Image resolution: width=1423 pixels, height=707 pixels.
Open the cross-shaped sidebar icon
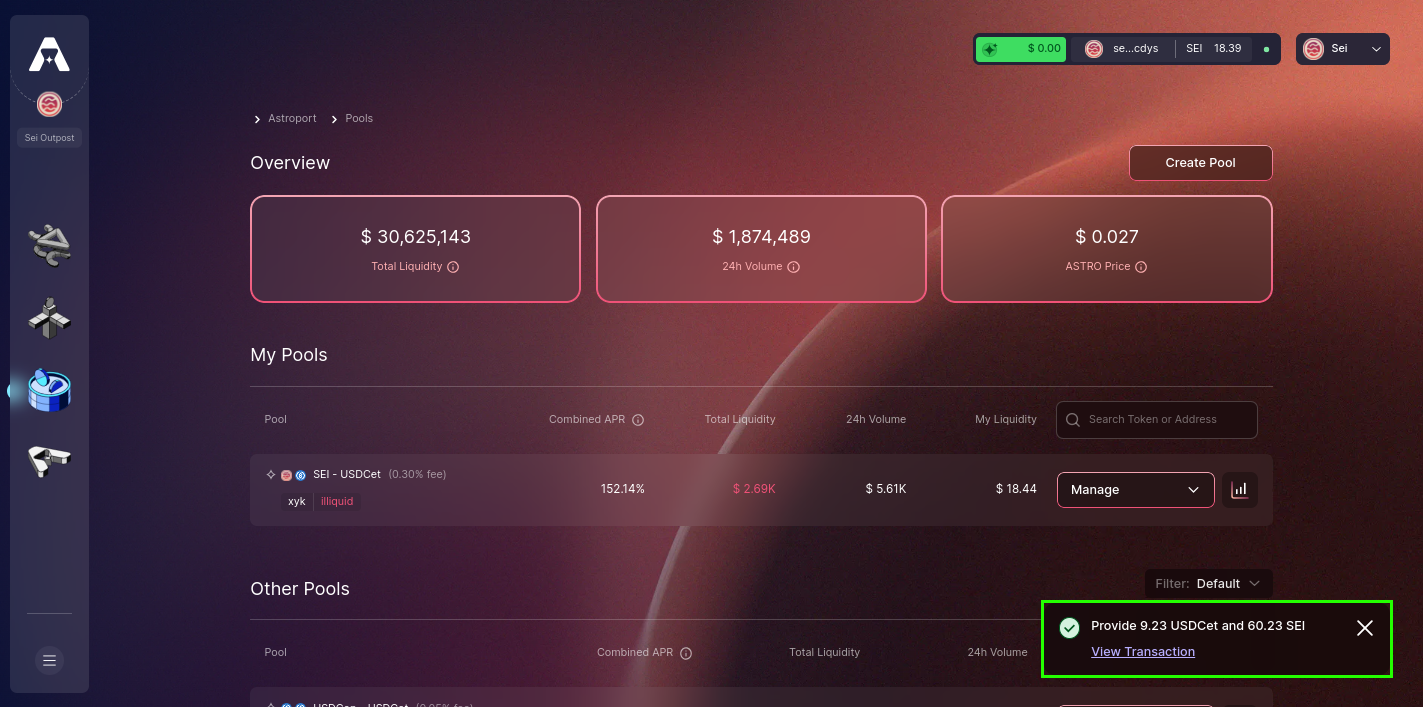click(49, 318)
